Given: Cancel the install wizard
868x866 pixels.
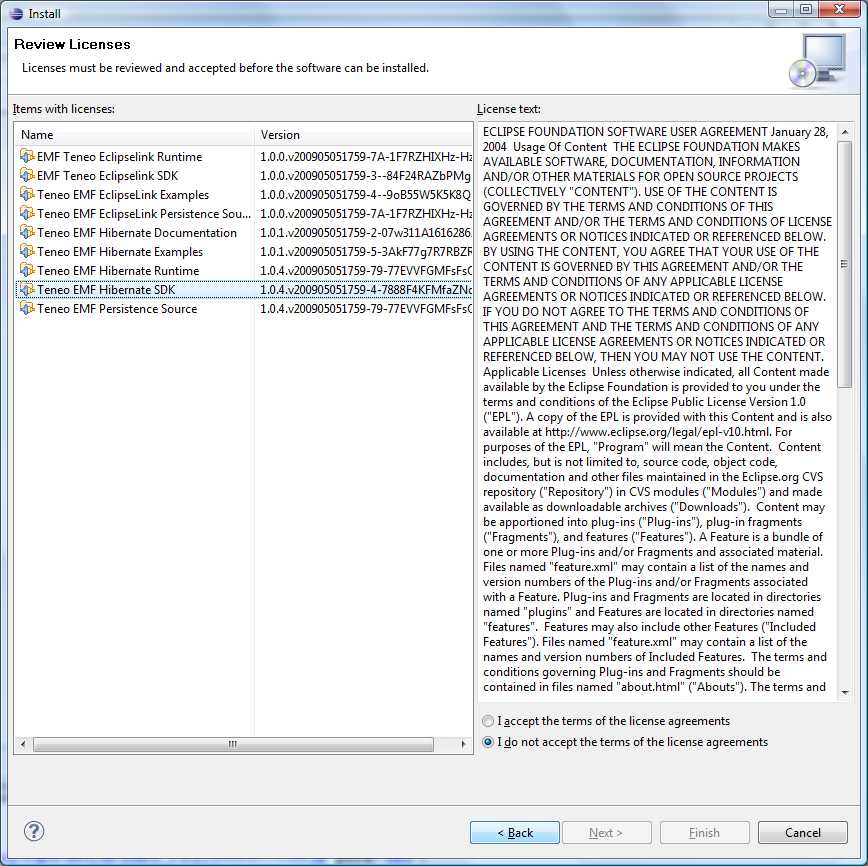Looking at the screenshot, I should [x=803, y=832].
